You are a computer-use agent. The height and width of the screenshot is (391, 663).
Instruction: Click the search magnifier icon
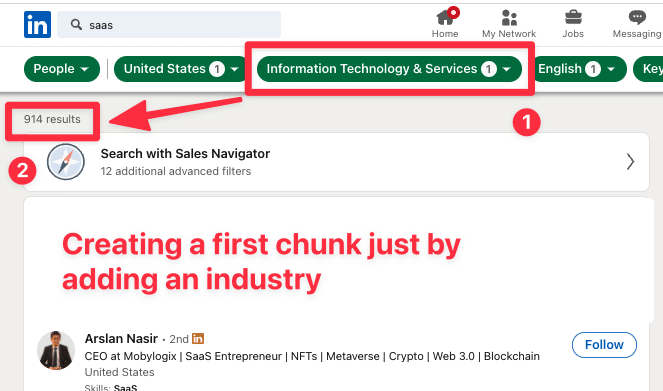76,25
